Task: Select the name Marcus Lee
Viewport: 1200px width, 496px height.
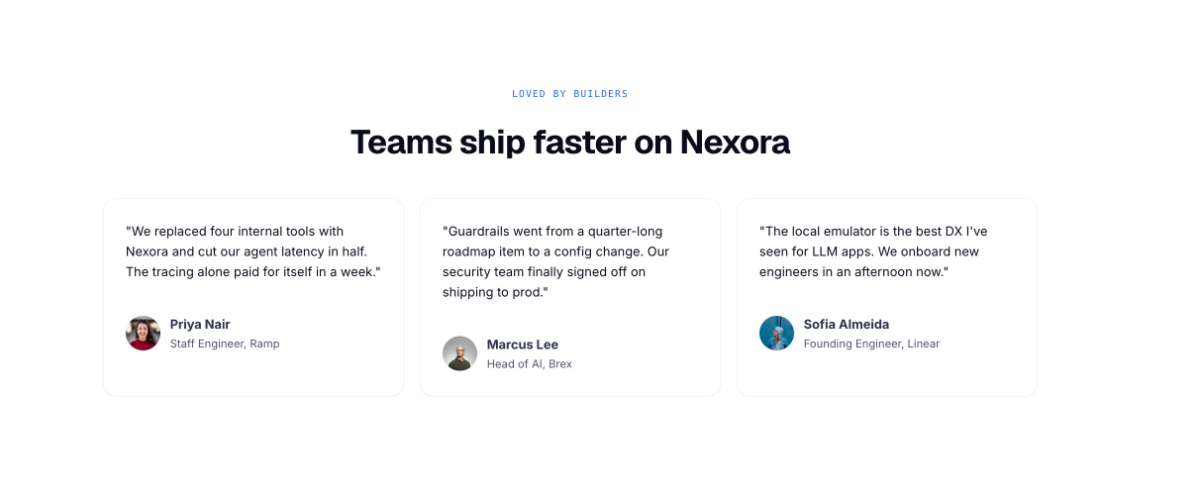Action: point(523,344)
